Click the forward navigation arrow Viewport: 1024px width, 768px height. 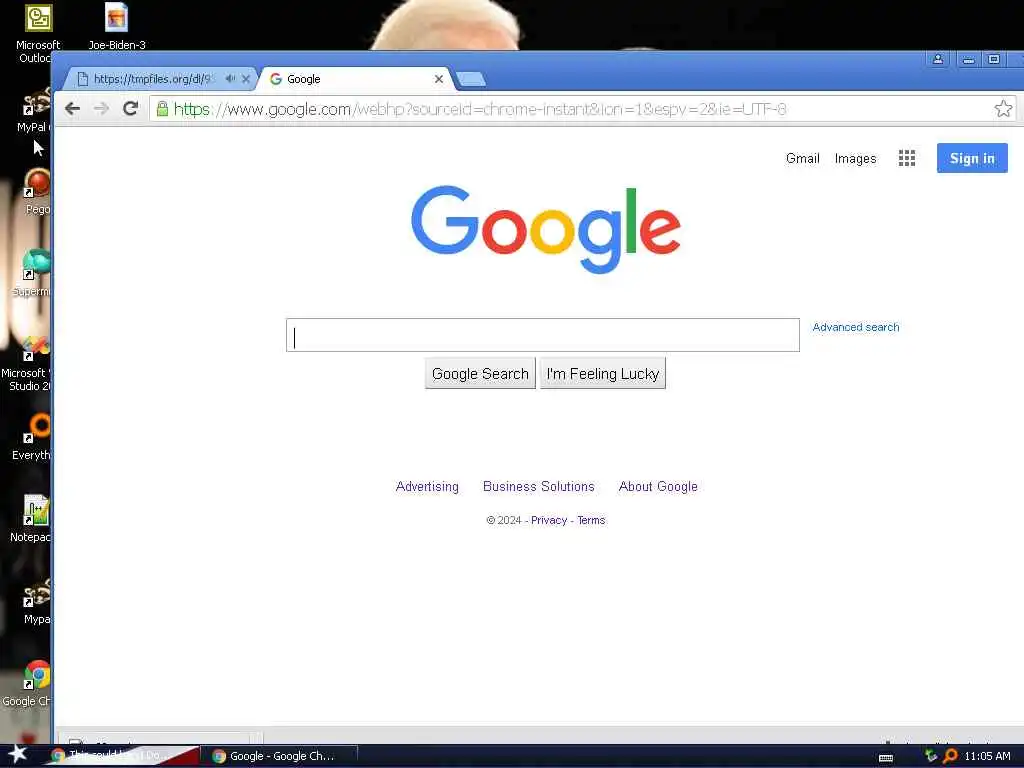pyautogui.click(x=101, y=108)
